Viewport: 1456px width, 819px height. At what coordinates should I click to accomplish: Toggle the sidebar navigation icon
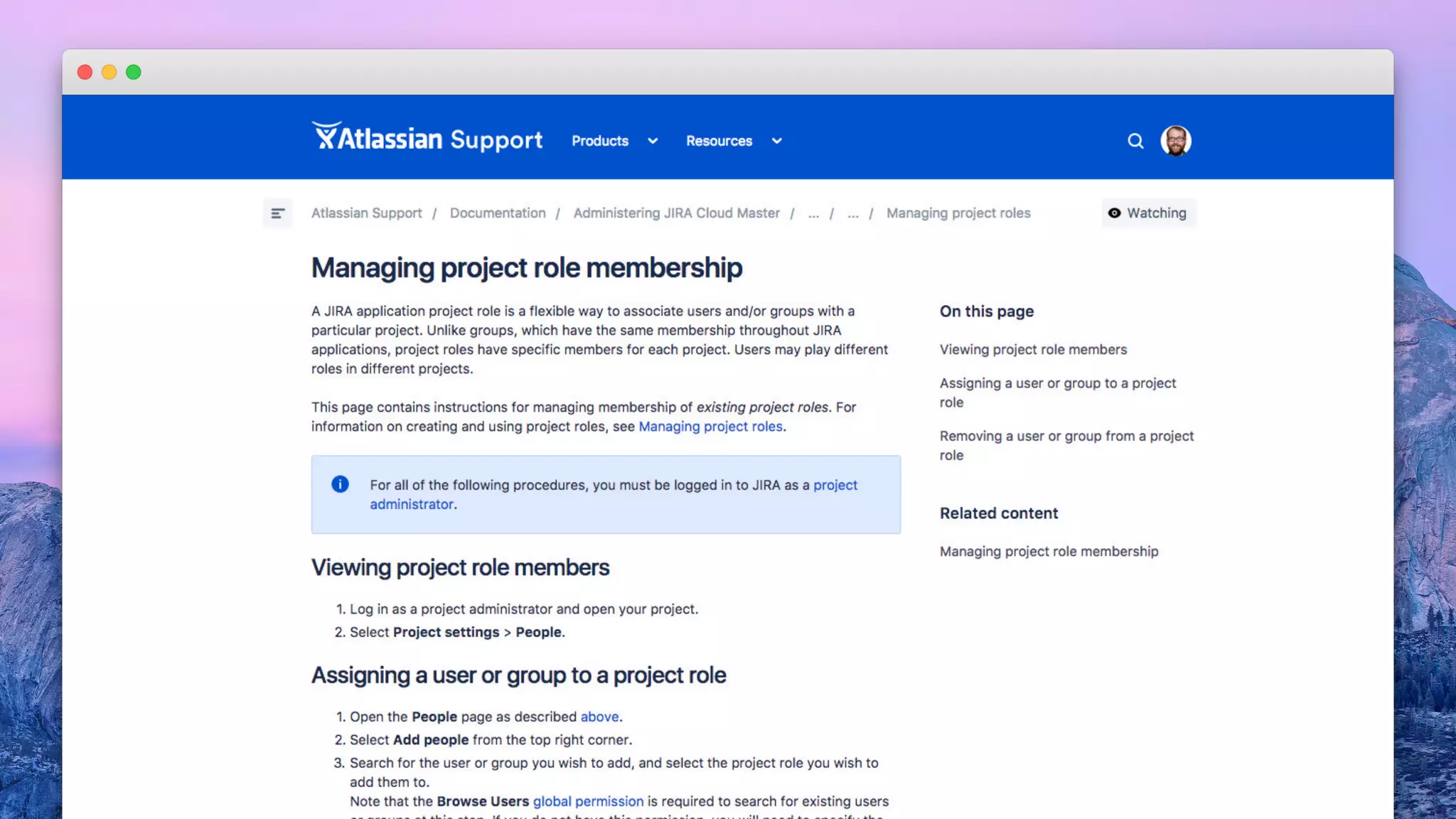click(277, 213)
